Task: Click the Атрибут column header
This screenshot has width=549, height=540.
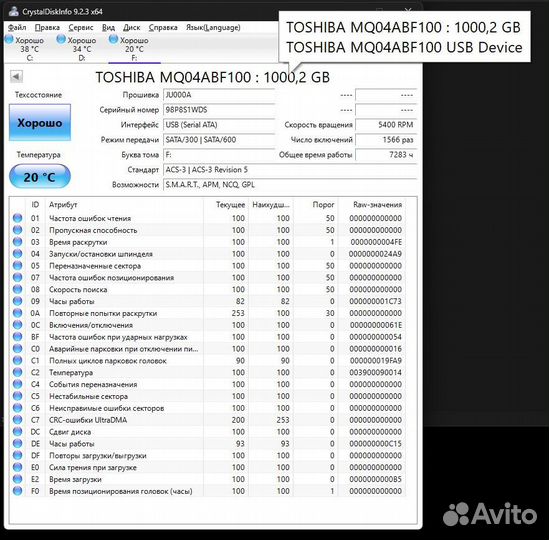Action: pyautogui.click(x=63, y=205)
